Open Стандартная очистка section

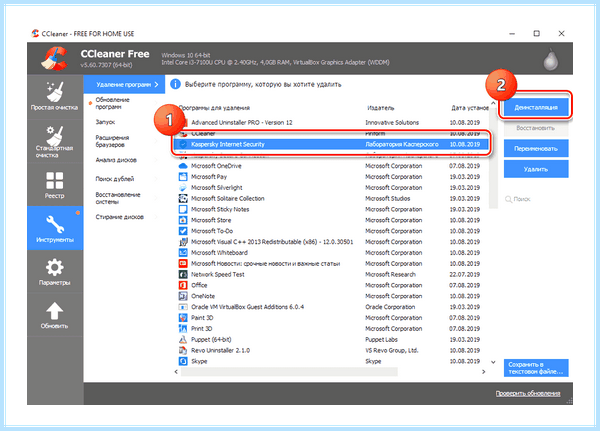55,141
